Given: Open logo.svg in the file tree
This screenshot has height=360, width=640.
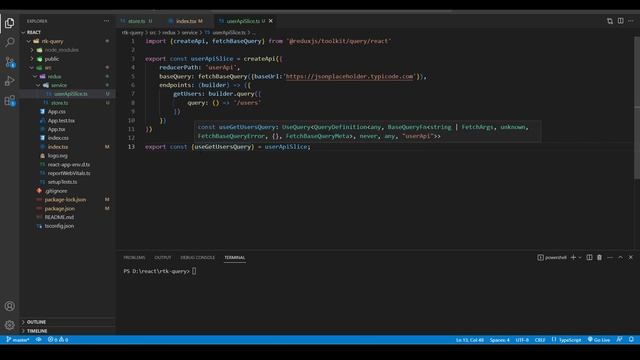Looking at the screenshot, I should pos(67,156).
